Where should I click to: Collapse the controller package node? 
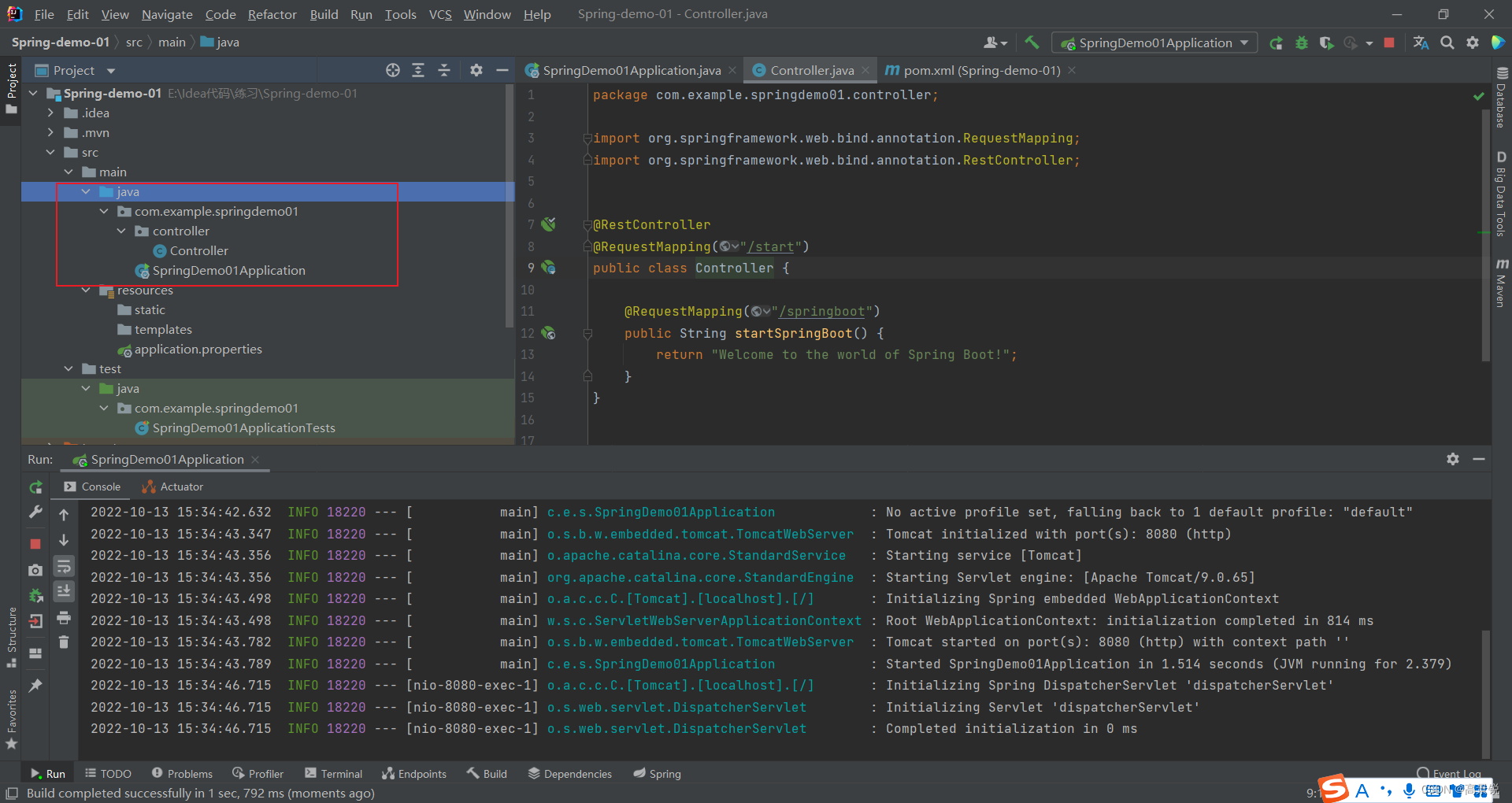(x=121, y=231)
